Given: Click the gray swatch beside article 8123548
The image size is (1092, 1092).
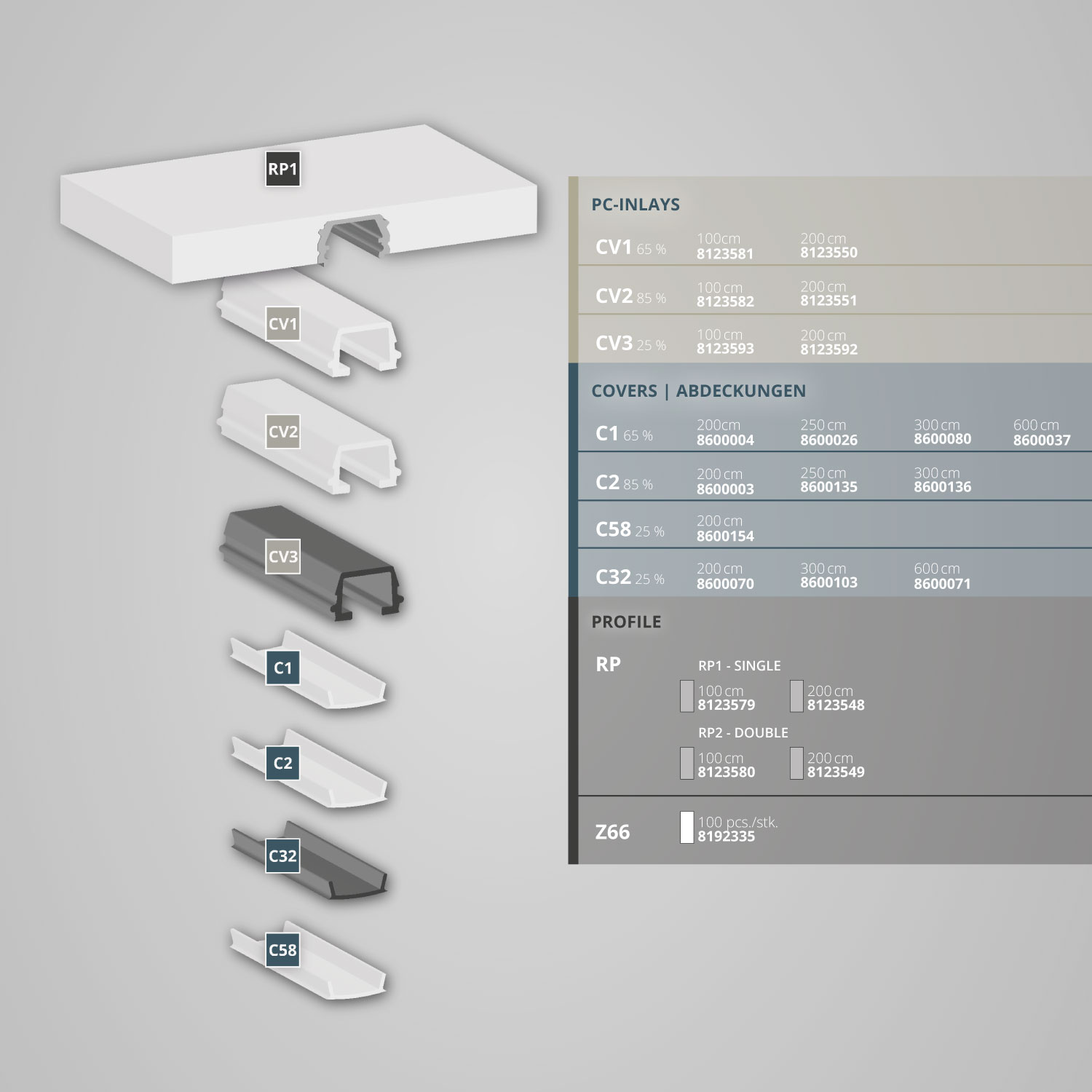Looking at the screenshot, I should 796,696.
